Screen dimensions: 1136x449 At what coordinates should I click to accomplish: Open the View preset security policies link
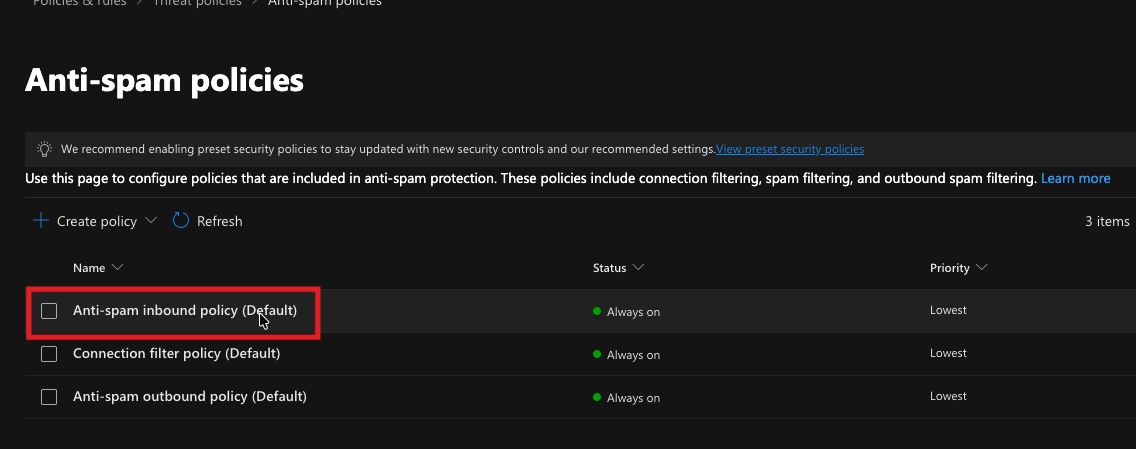coord(789,149)
